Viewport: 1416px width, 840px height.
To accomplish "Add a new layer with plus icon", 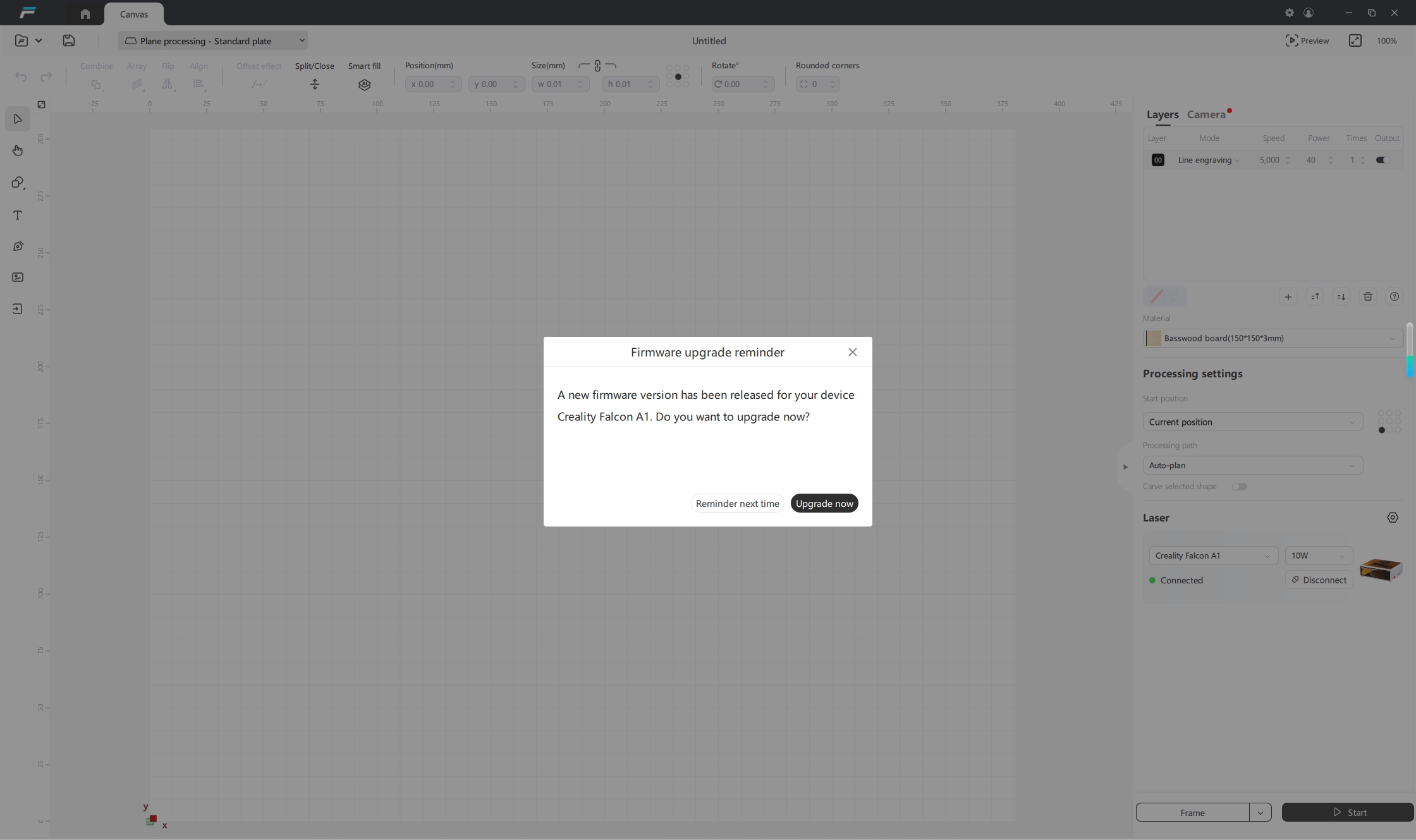I will coord(1288,296).
